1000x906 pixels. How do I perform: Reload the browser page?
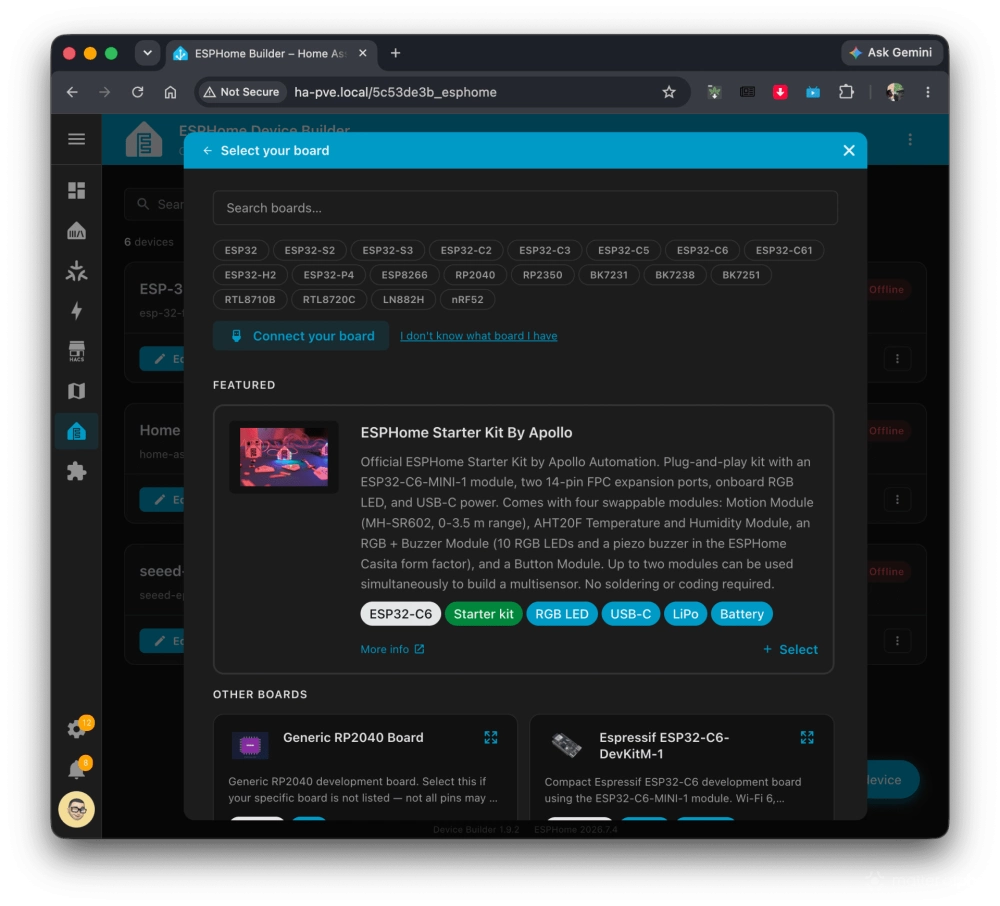137,92
